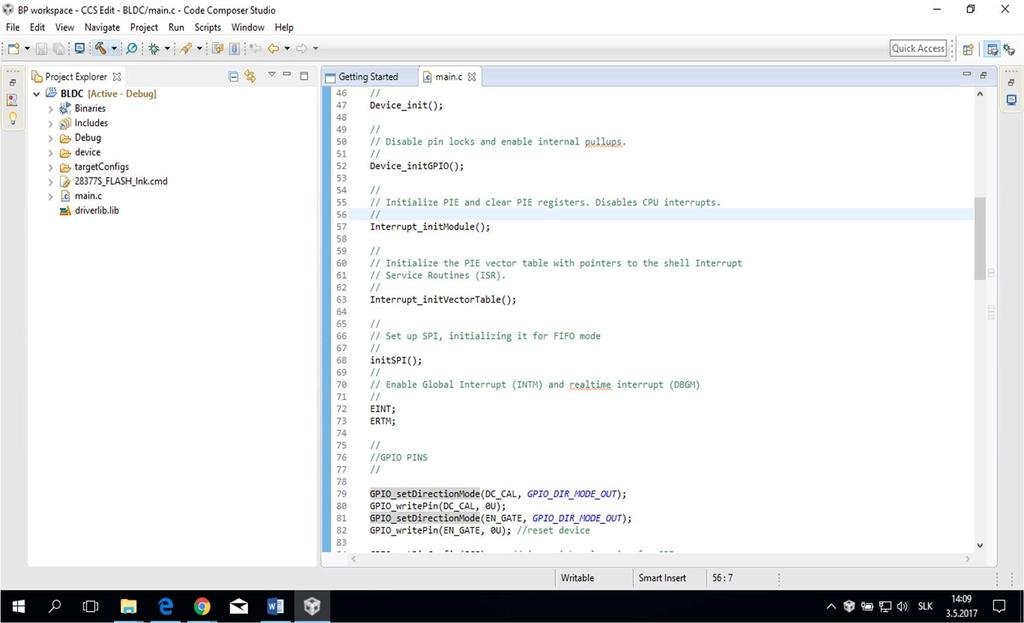
Task: Click the editor scroll down arrow
Action: pyautogui.click(x=980, y=545)
